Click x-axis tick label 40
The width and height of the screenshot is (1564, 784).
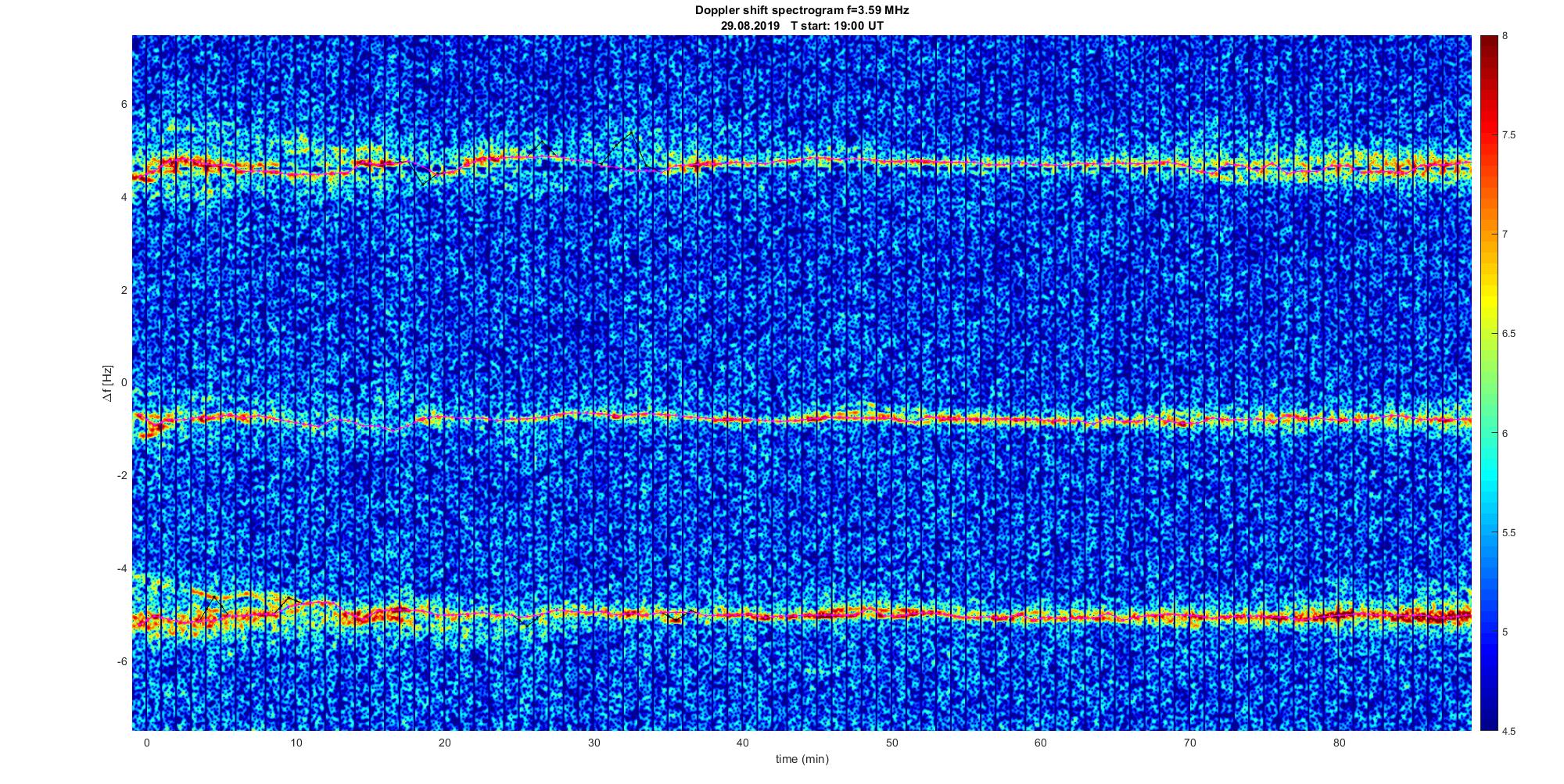(743, 743)
